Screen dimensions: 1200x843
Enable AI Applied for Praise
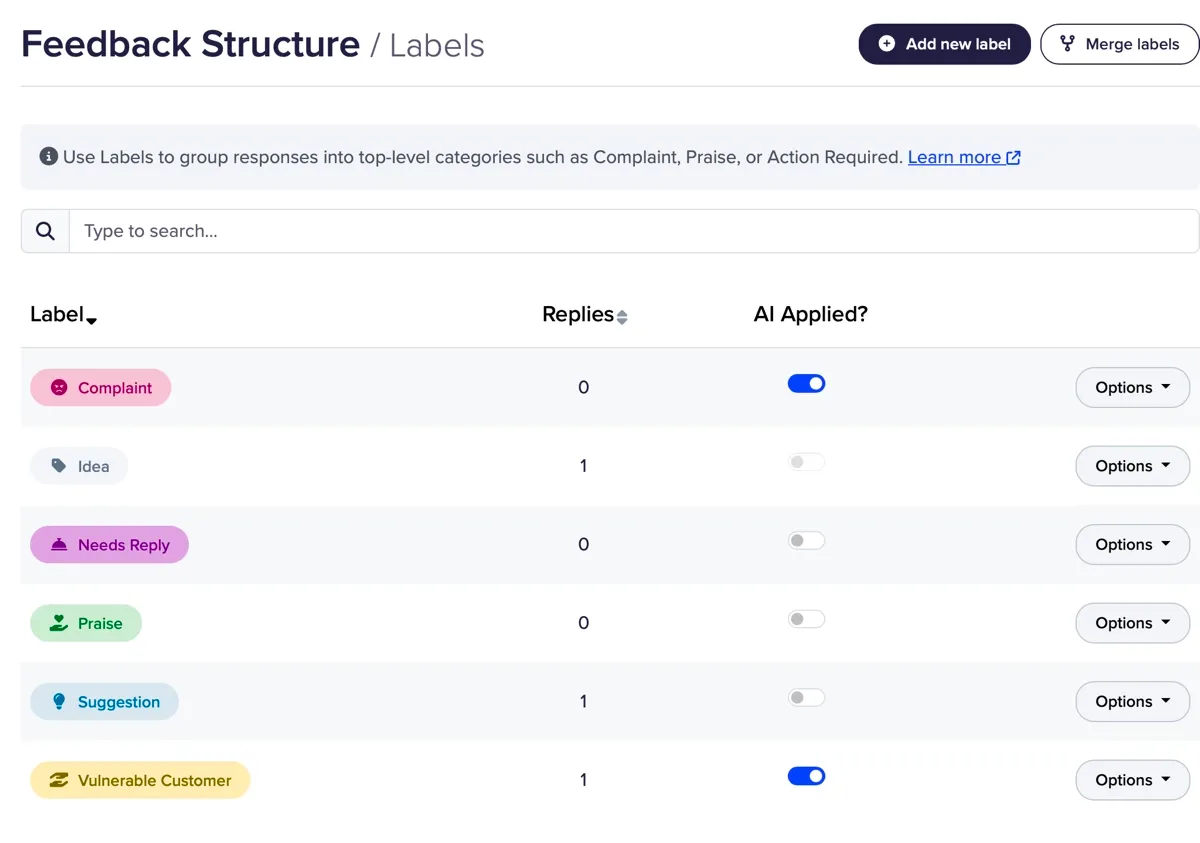(806, 618)
